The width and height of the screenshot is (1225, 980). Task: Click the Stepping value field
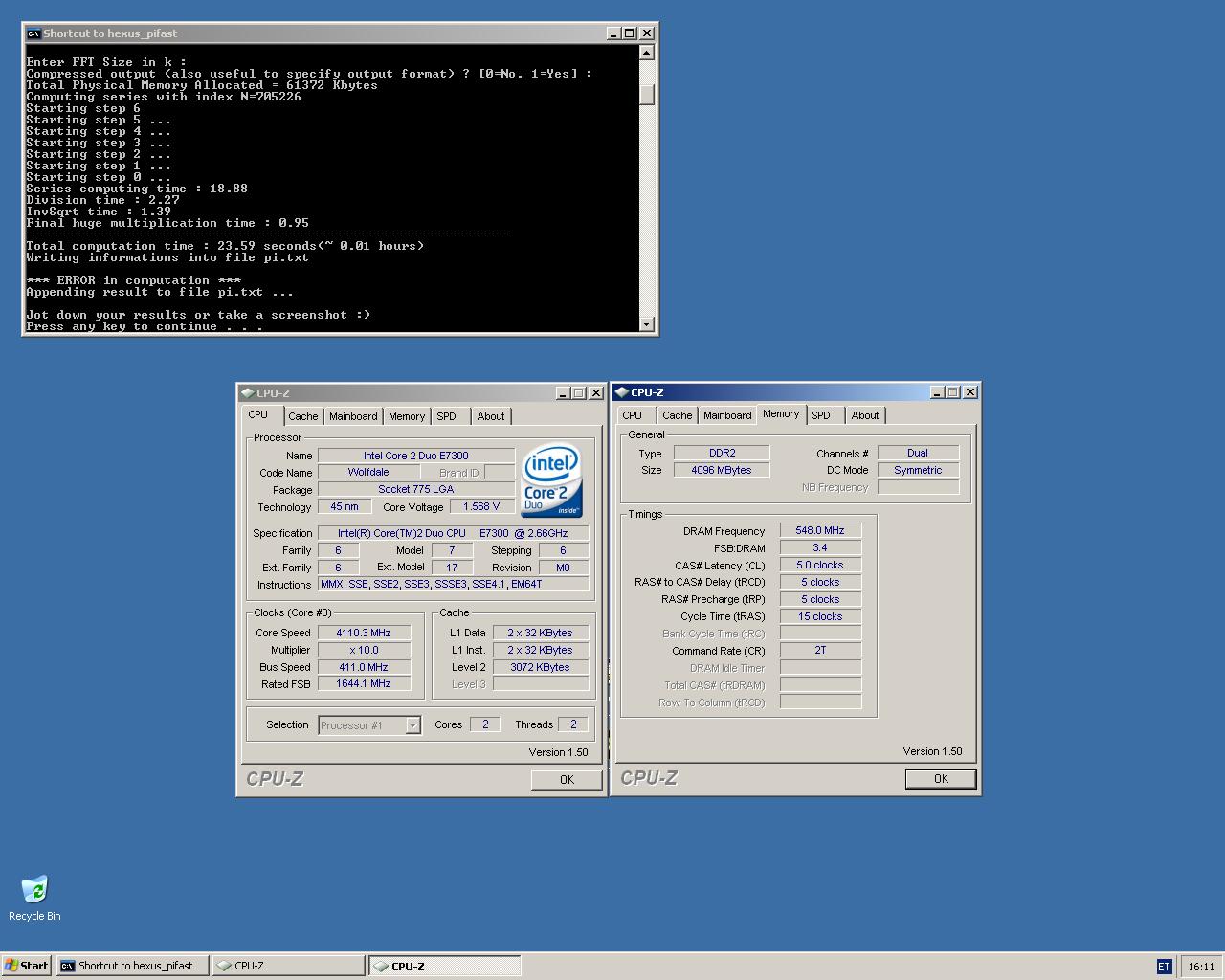(563, 550)
